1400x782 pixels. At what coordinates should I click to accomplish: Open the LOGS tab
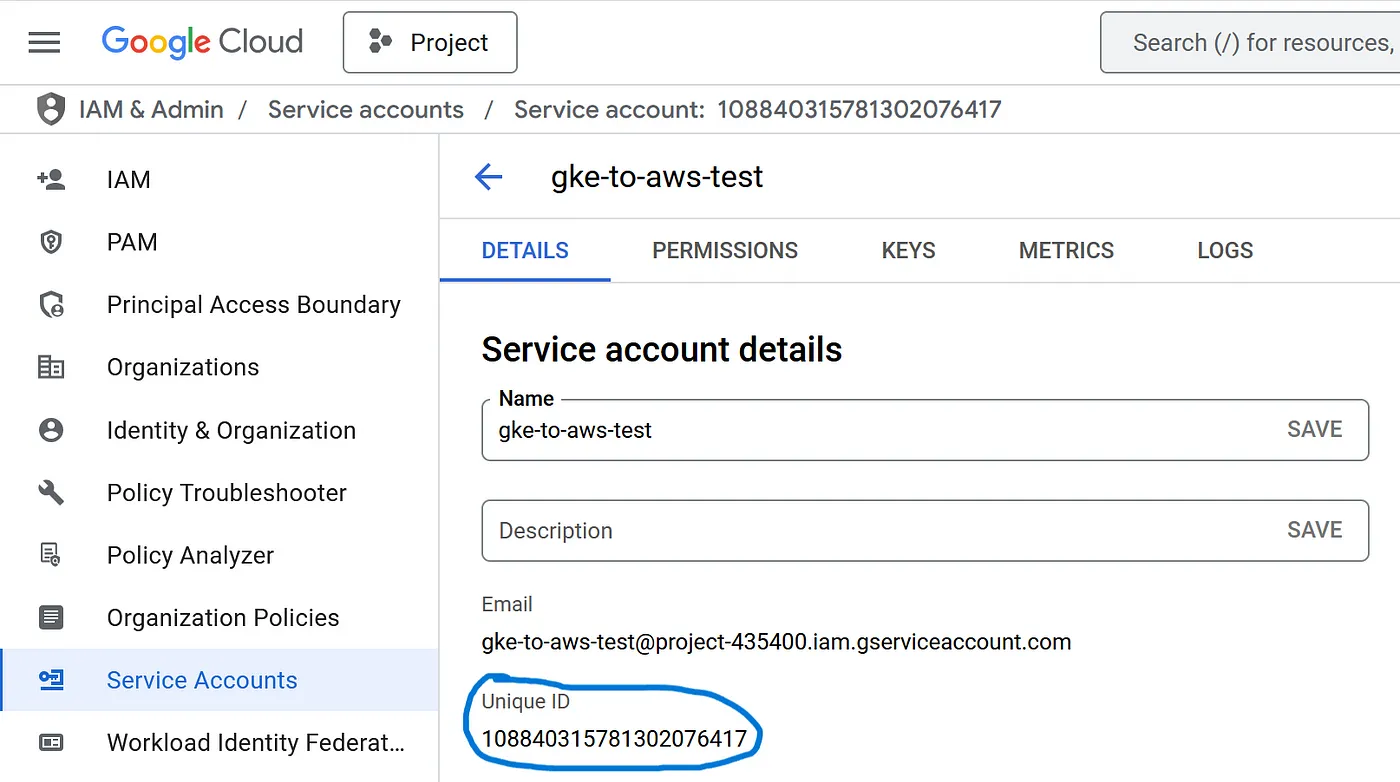[1225, 251]
